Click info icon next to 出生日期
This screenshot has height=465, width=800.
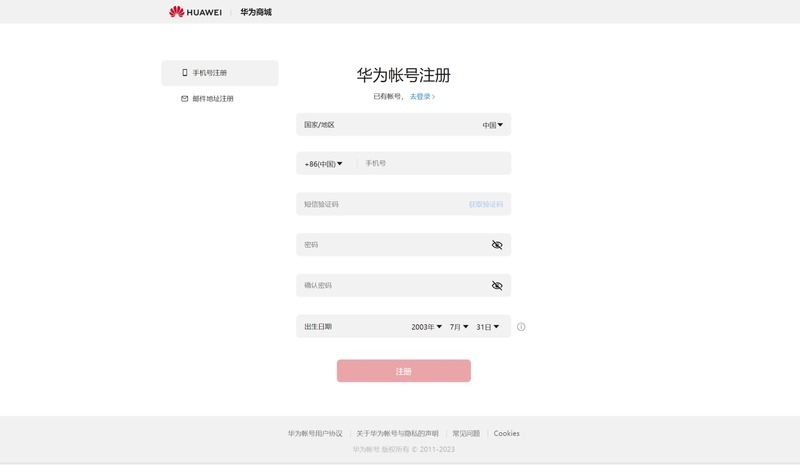click(x=521, y=327)
